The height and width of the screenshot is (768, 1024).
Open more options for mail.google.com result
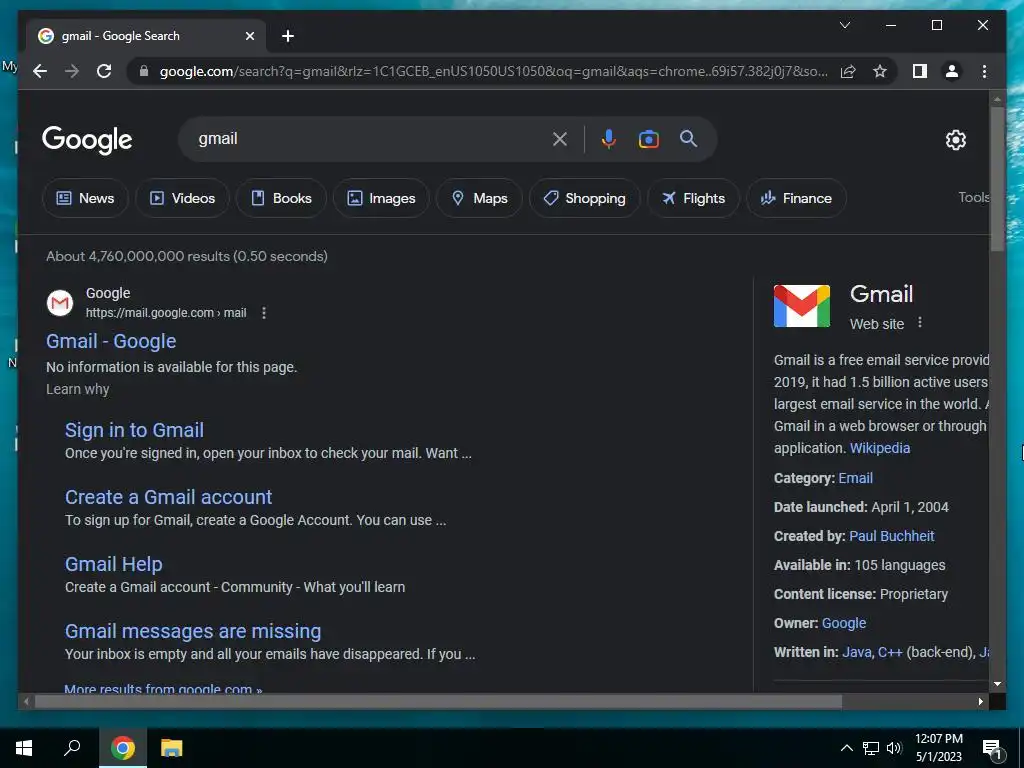[264, 313]
